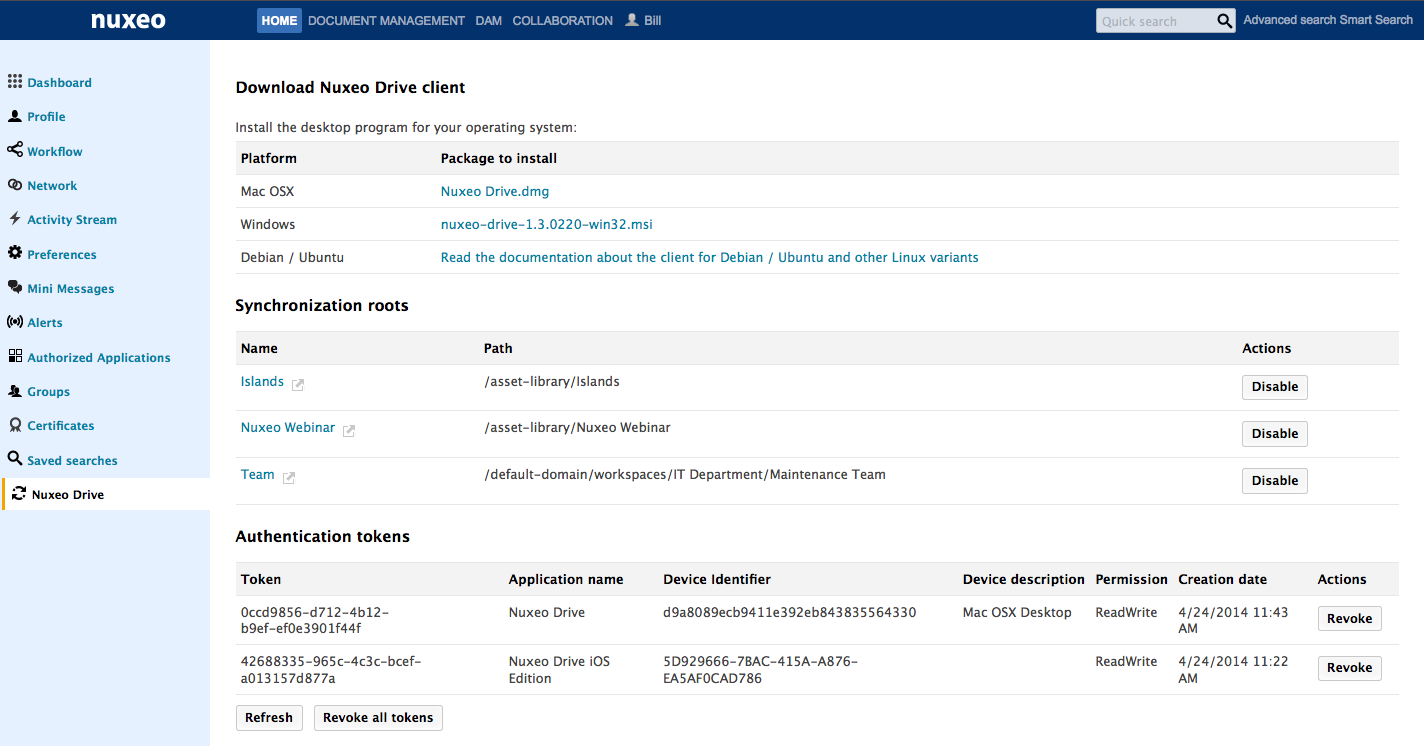Click the Mac OSX Desktop description

tap(1017, 612)
